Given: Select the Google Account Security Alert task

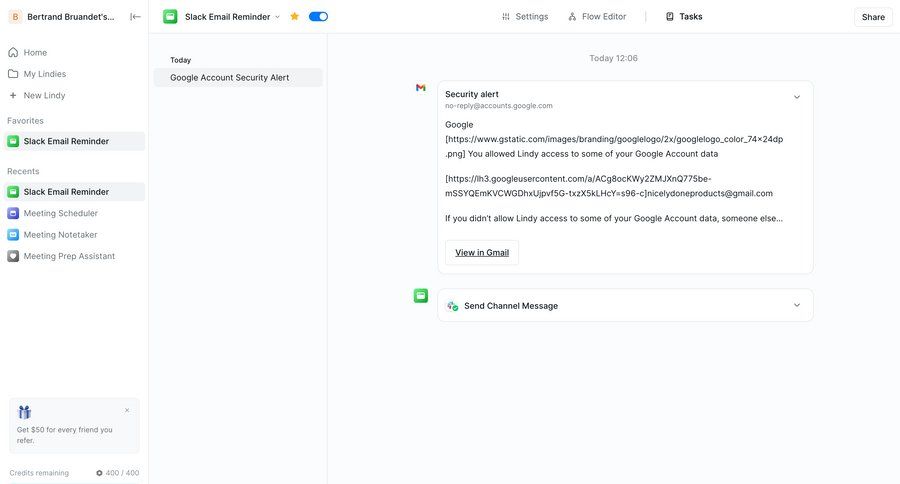Looking at the screenshot, I should tap(238, 78).
